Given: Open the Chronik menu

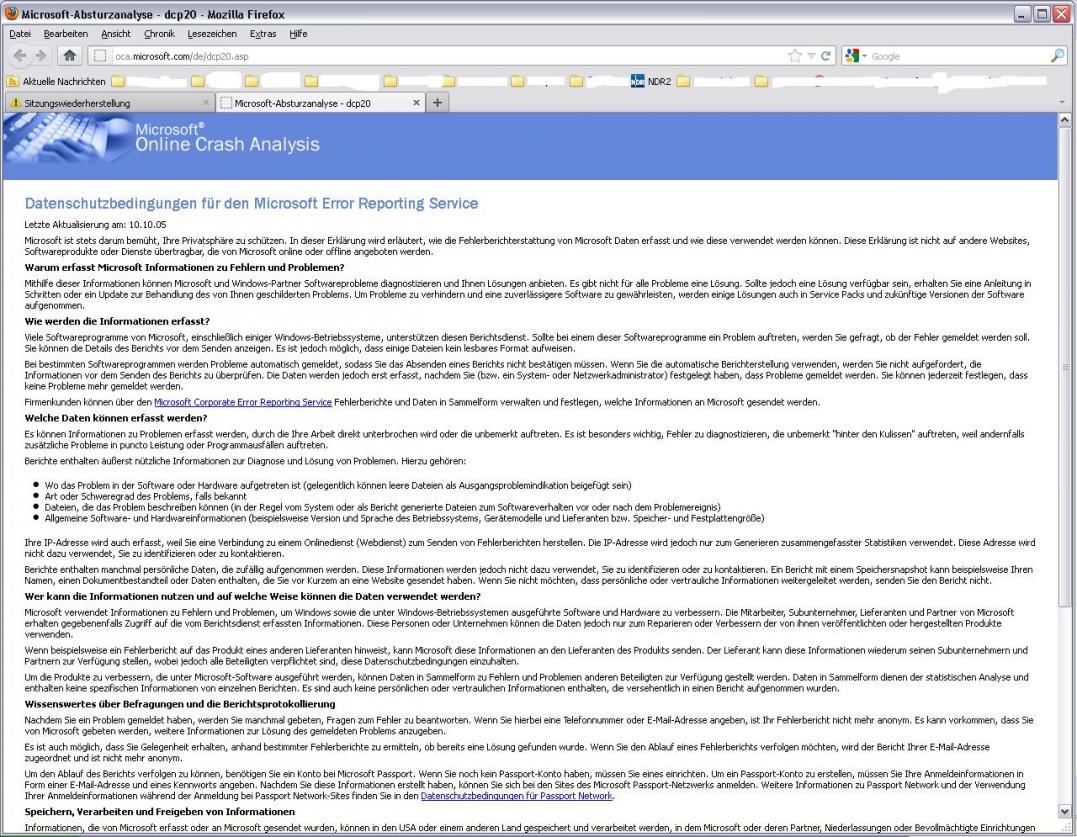Looking at the screenshot, I should [159, 34].
